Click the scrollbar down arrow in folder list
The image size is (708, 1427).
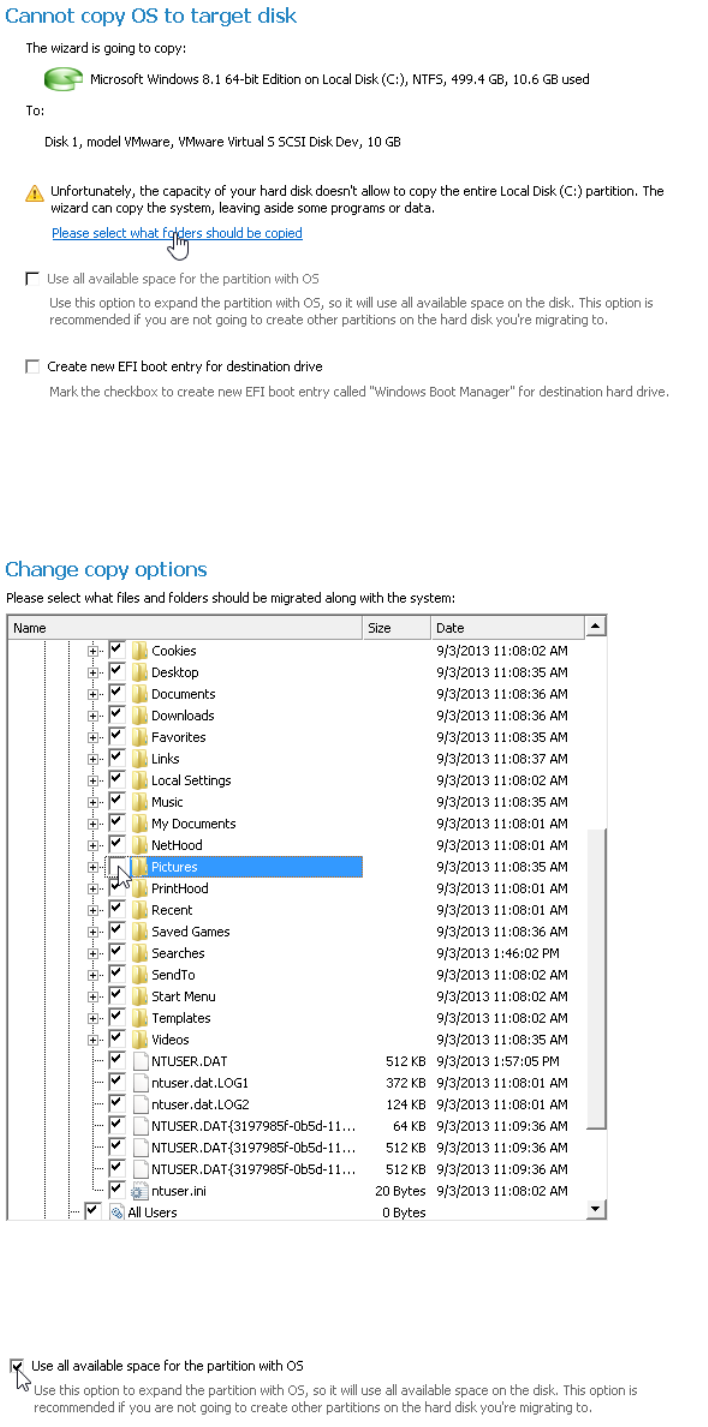(x=596, y=1209)
